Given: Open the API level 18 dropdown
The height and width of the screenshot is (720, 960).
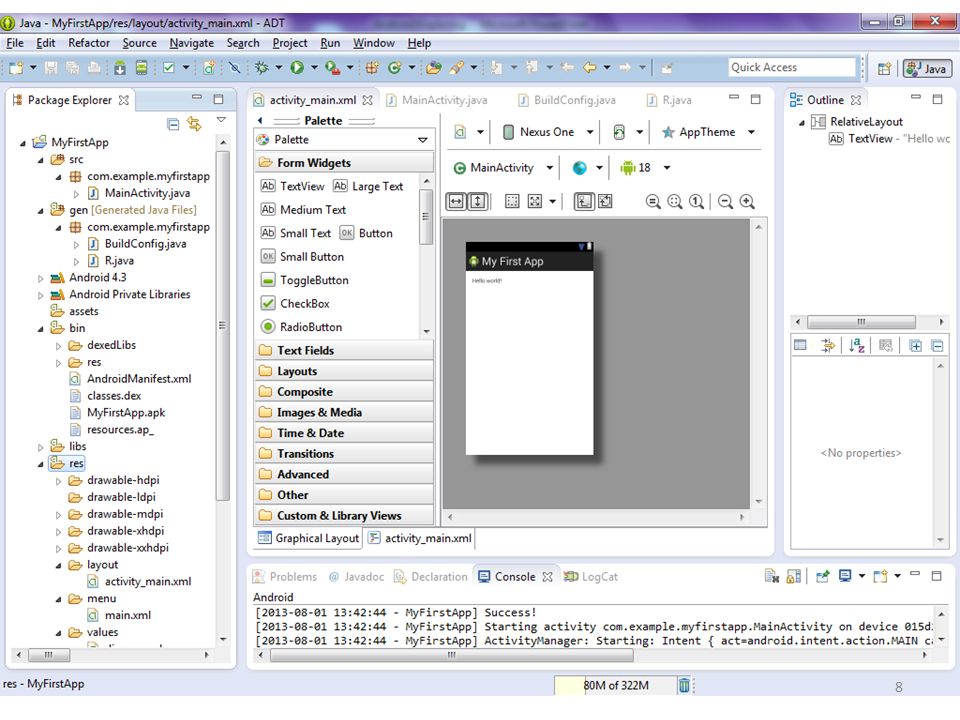Looking at the screenshot, I should pos(667,168).
